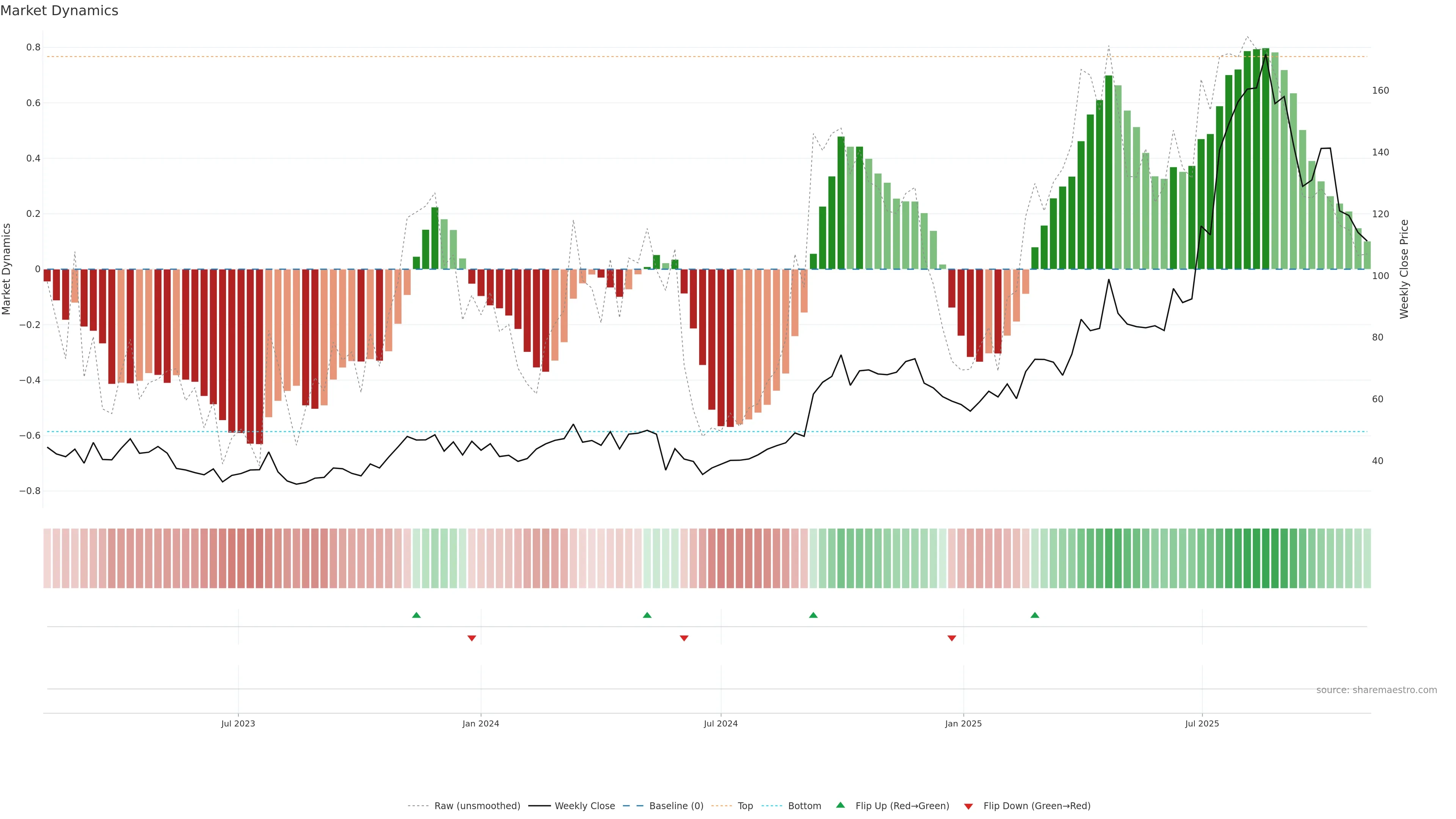The height and width of the screenshot is (819, 1456).
Task: Toggle the Baseline (0) legend entry
Action: pyautogui.click(x=676, y=806)
